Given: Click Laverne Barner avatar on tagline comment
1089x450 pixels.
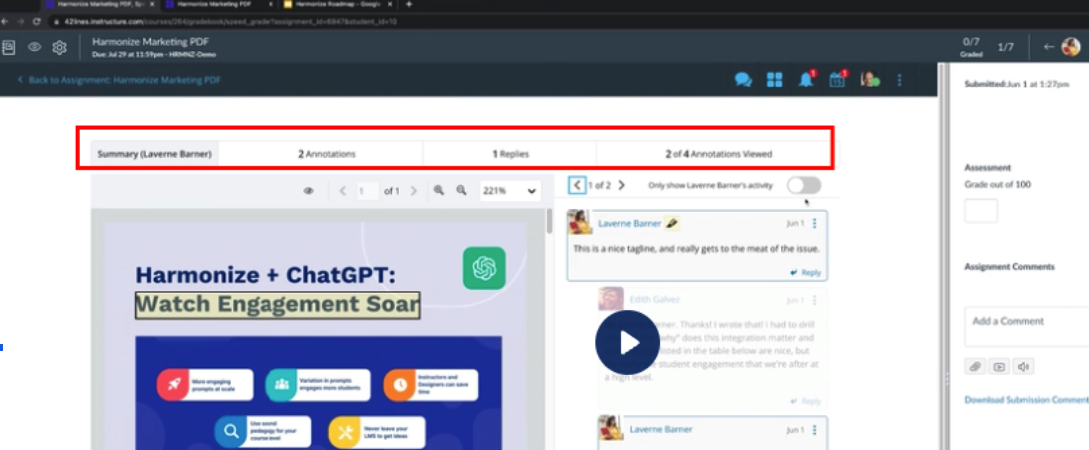Looking at the screenshot, I should (580, 222).
